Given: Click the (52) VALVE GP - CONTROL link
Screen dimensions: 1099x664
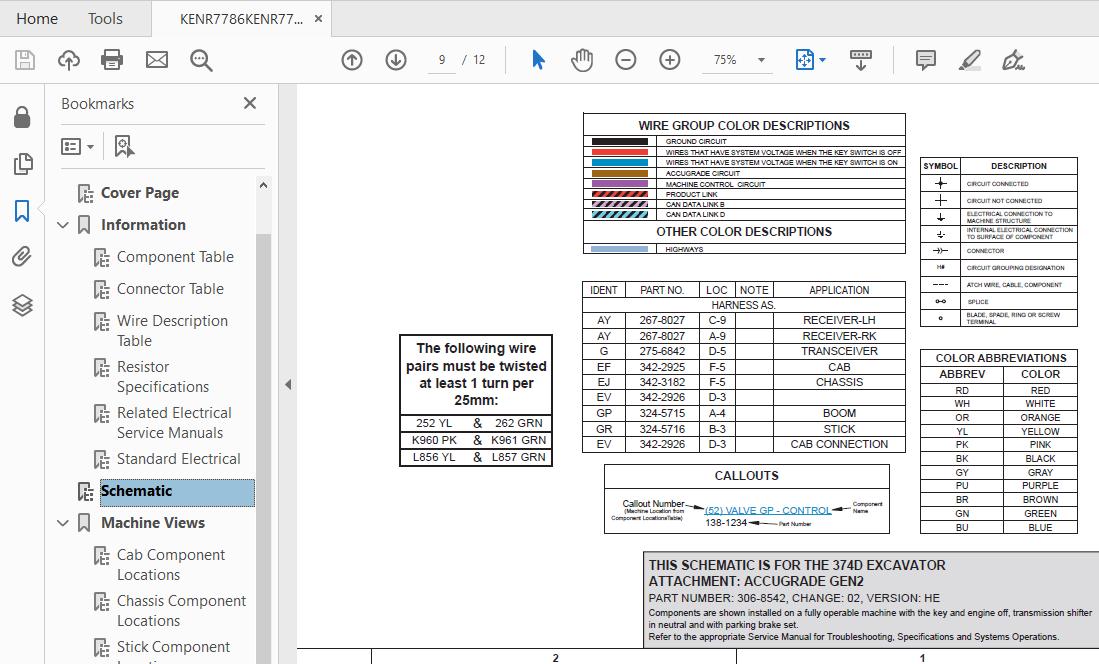Looking at the screenshot, I should click(x=767, y=510).
